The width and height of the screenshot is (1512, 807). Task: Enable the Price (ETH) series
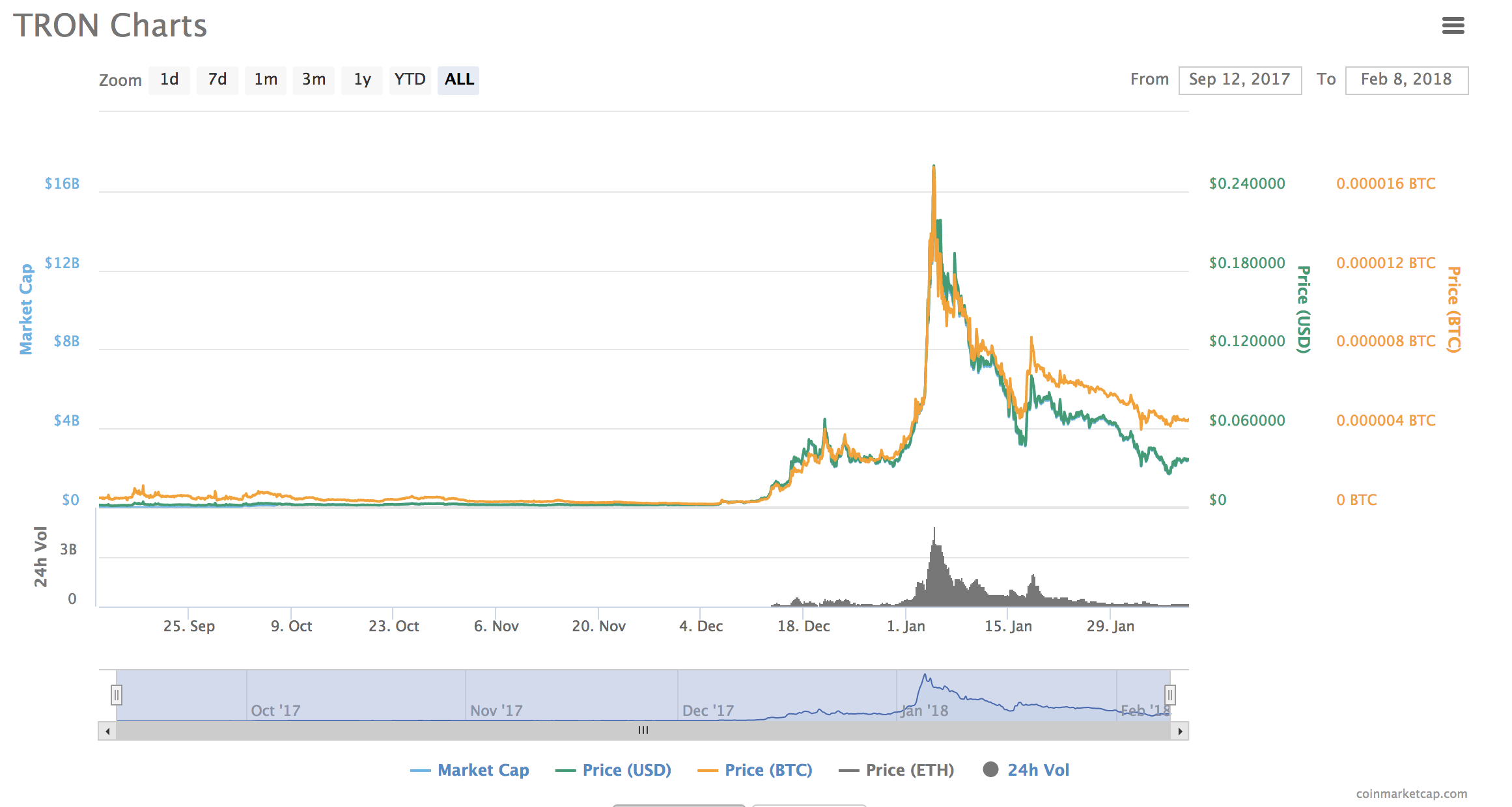(909, 770)
